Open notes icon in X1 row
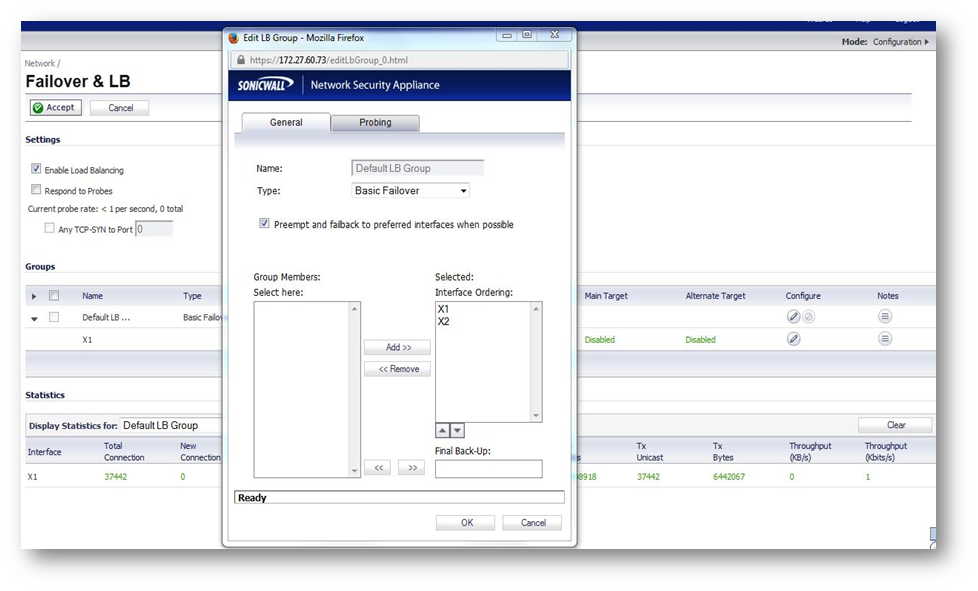 [x=885, y=339]
